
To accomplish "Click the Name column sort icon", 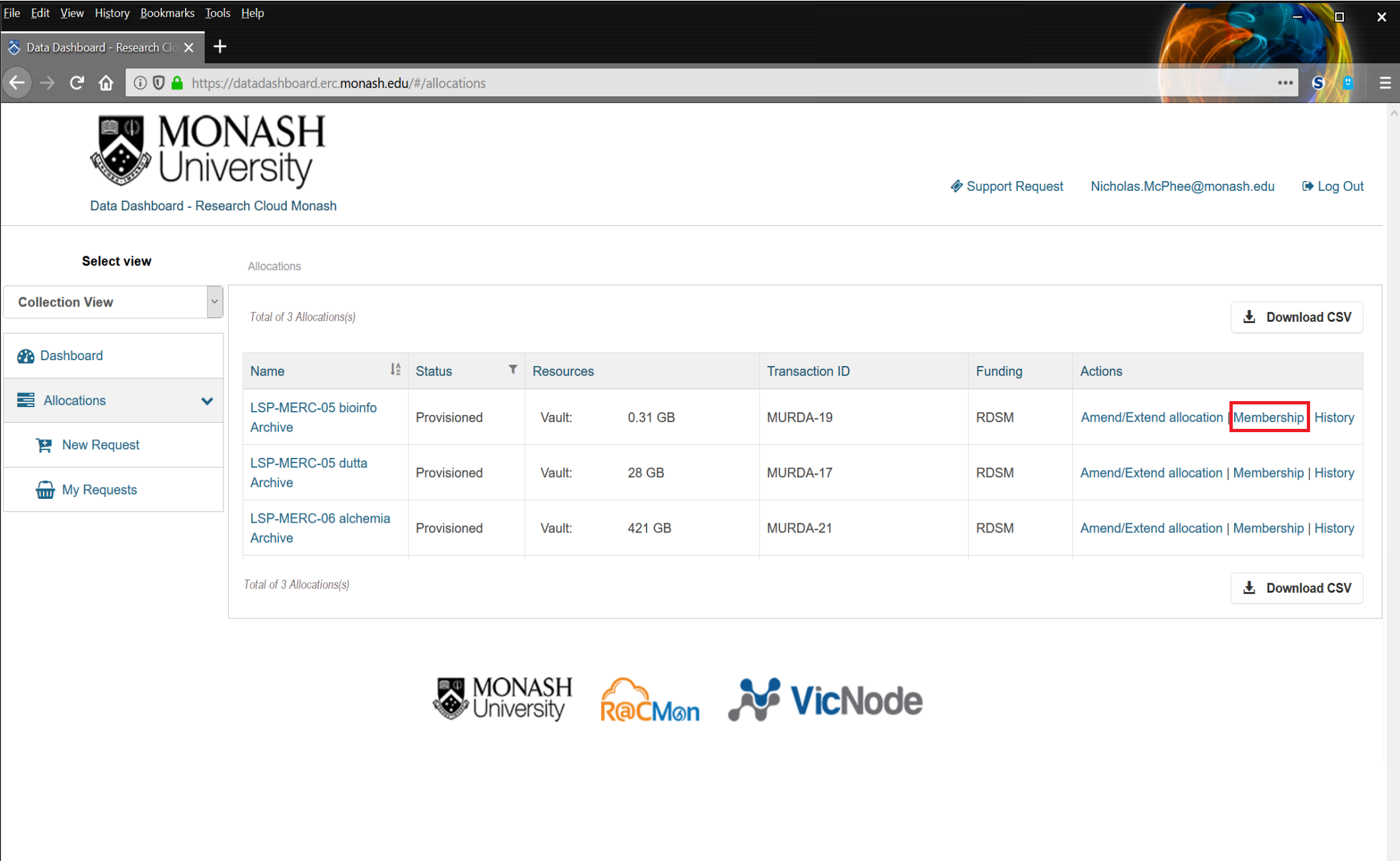I will coord(395,370).
